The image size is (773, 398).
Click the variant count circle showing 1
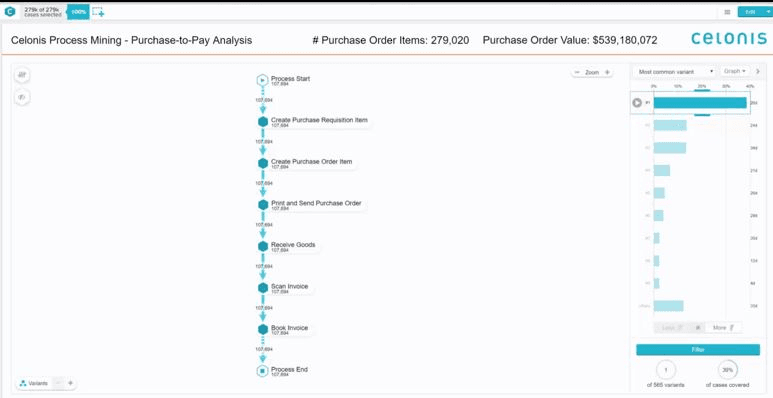coord(666,370)
